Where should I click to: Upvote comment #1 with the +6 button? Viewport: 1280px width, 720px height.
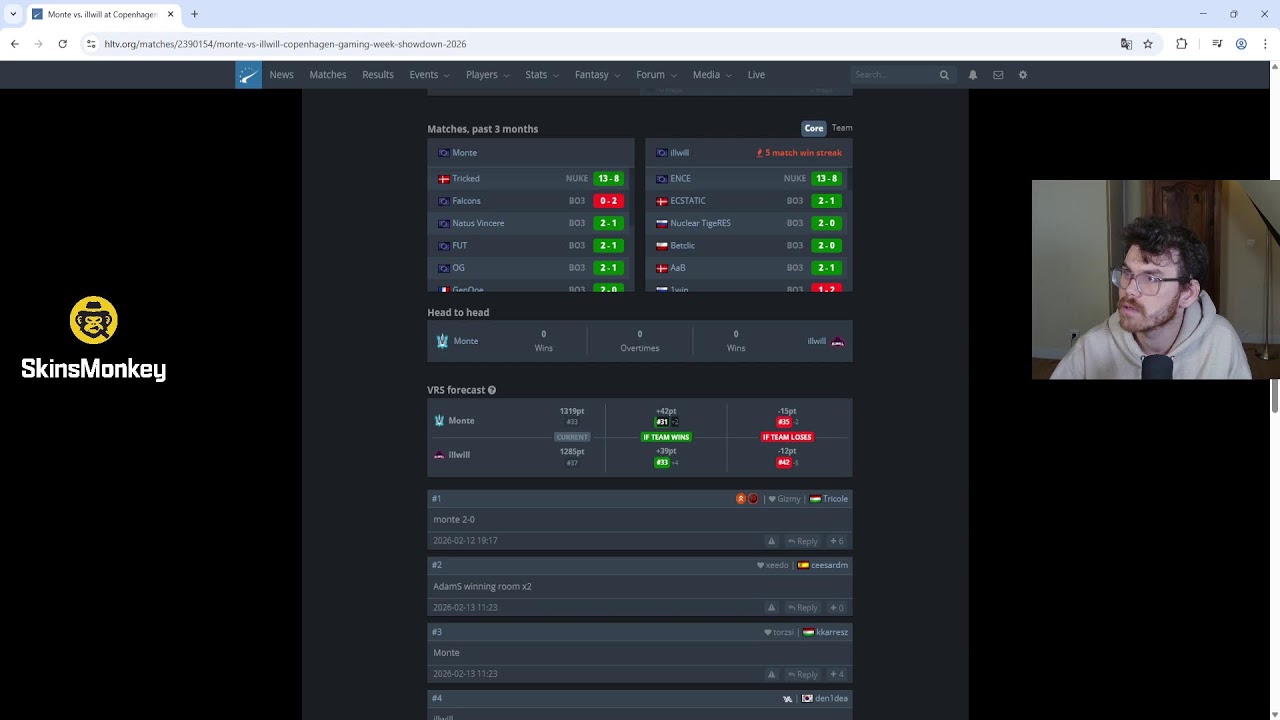[x=837, y=541]
